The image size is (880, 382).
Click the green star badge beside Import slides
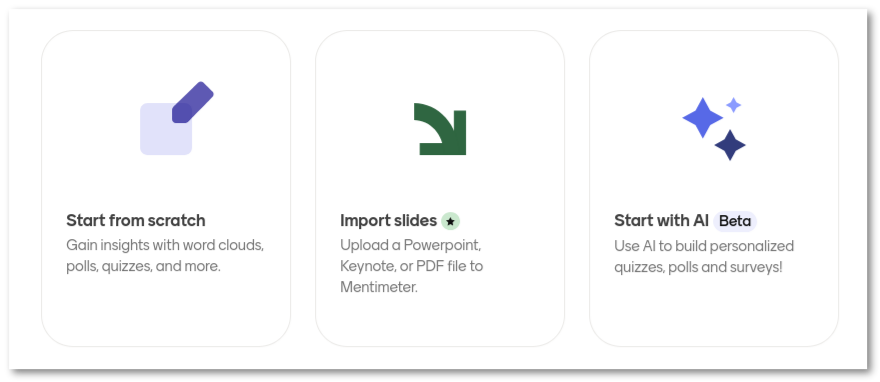pyautogui.click(x=450, y=221)
